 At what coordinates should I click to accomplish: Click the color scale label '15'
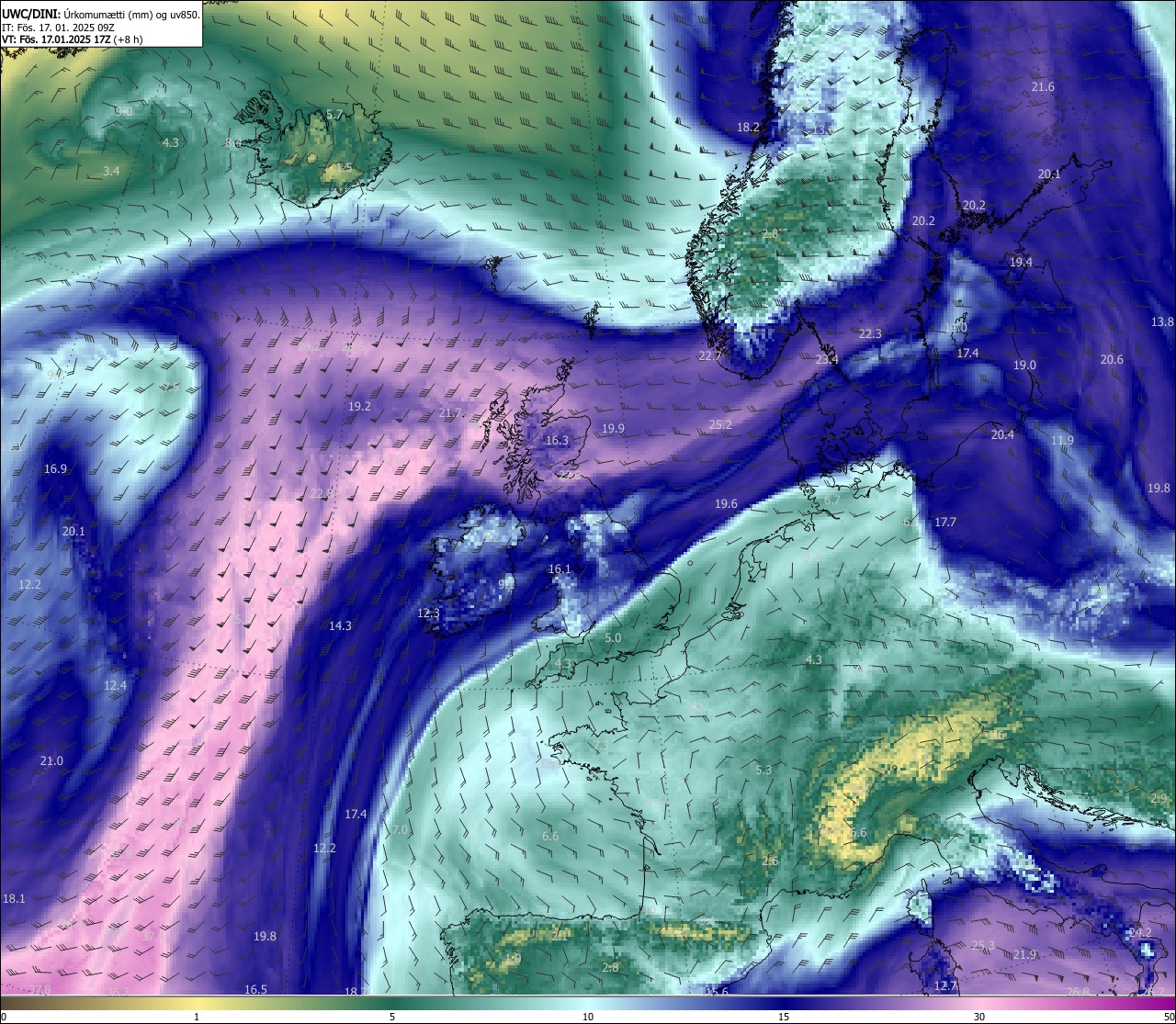click(784, 1017)
